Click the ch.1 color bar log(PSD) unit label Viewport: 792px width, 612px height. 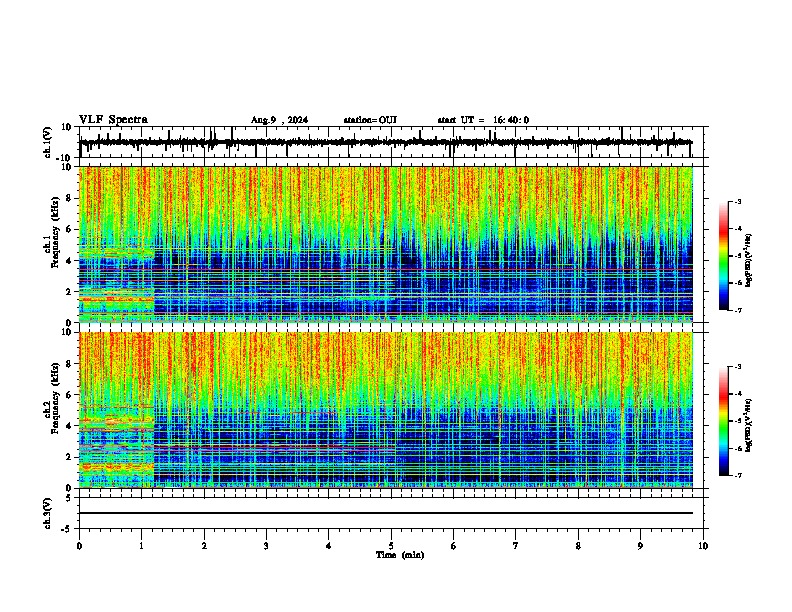[749, 260]
